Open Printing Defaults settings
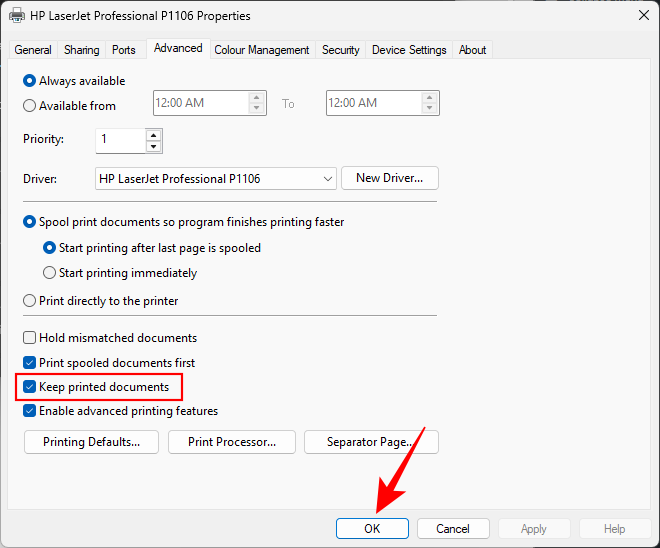Image resolution: width=660 pixels, height=548 pixels. (x=91, y=442)
